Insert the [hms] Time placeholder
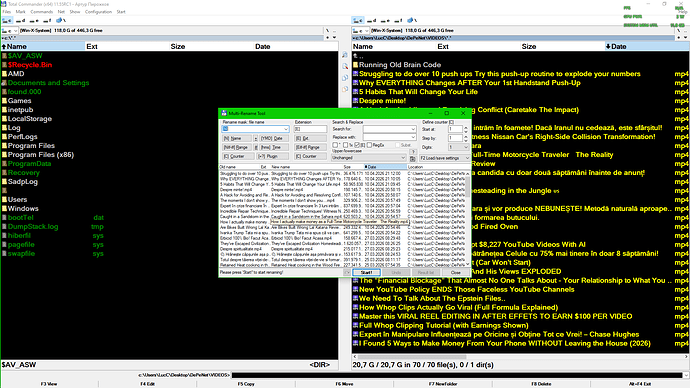This screenshot has height=388, width=690. (274, 147)
